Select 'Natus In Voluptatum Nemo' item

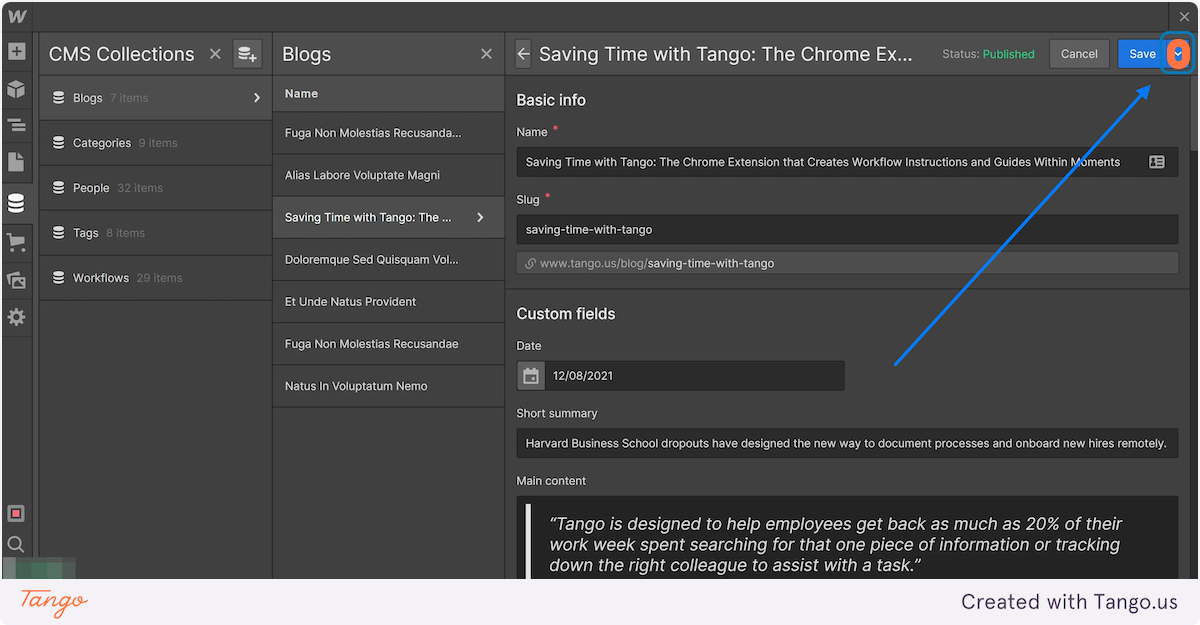pos(388,386)
